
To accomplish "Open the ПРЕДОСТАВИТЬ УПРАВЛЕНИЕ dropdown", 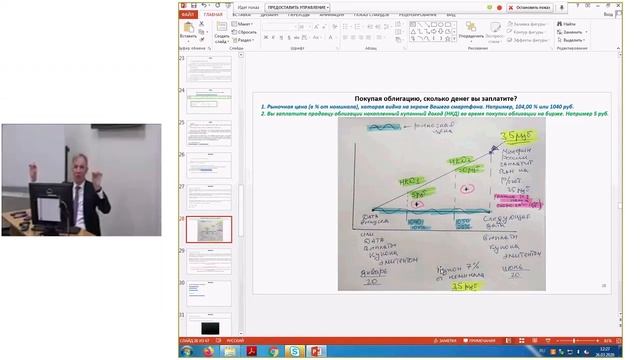I will pos(298,7).
